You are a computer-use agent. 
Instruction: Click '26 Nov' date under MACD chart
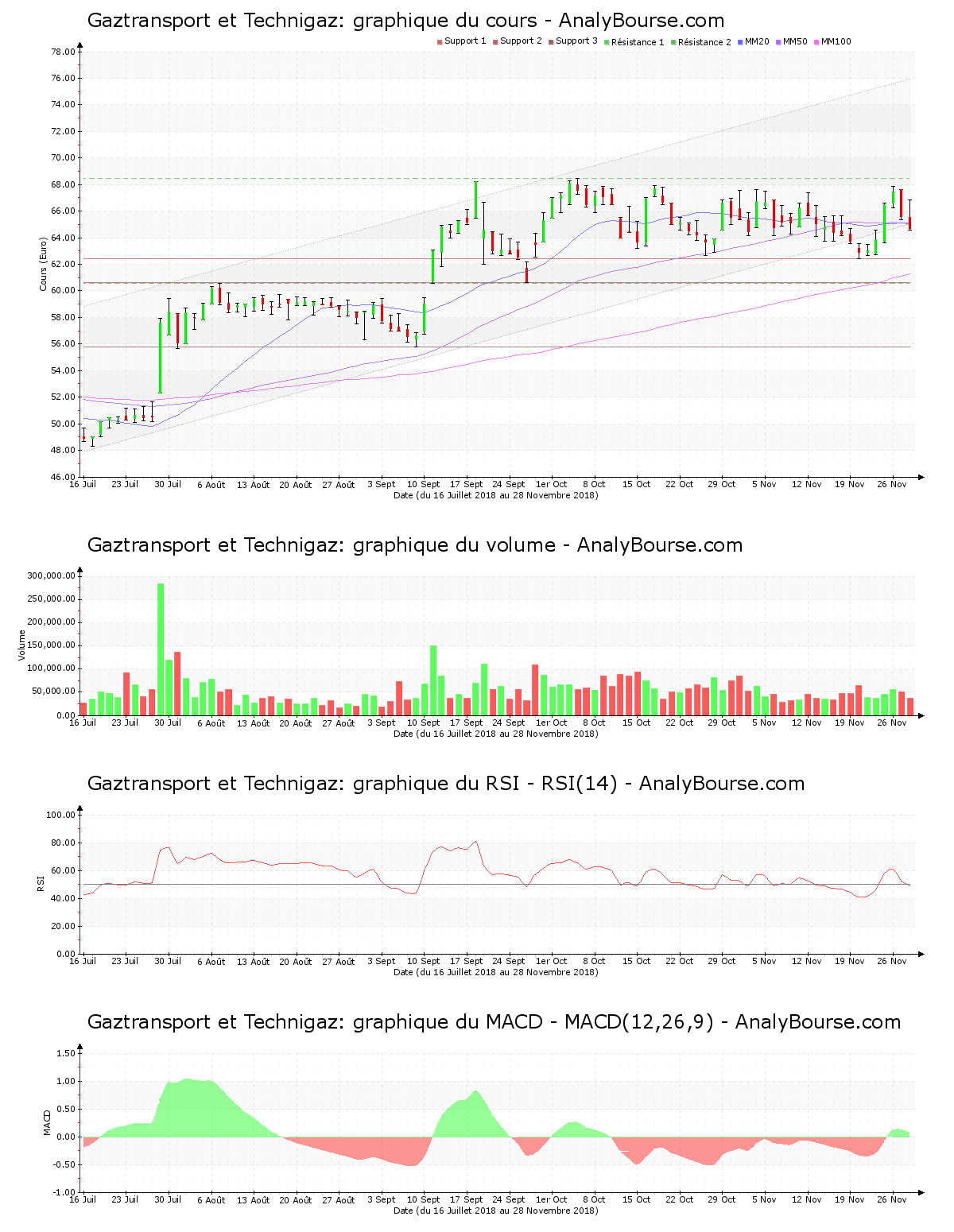pyautogui.click(x=892, y=1199)
